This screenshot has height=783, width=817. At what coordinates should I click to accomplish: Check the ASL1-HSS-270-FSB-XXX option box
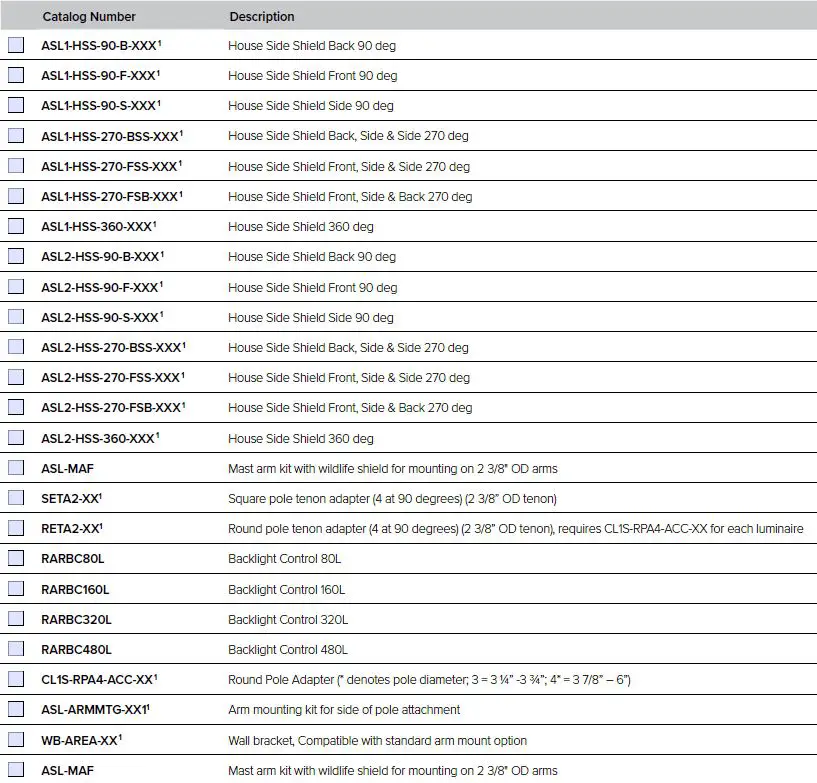pos(16,196)
